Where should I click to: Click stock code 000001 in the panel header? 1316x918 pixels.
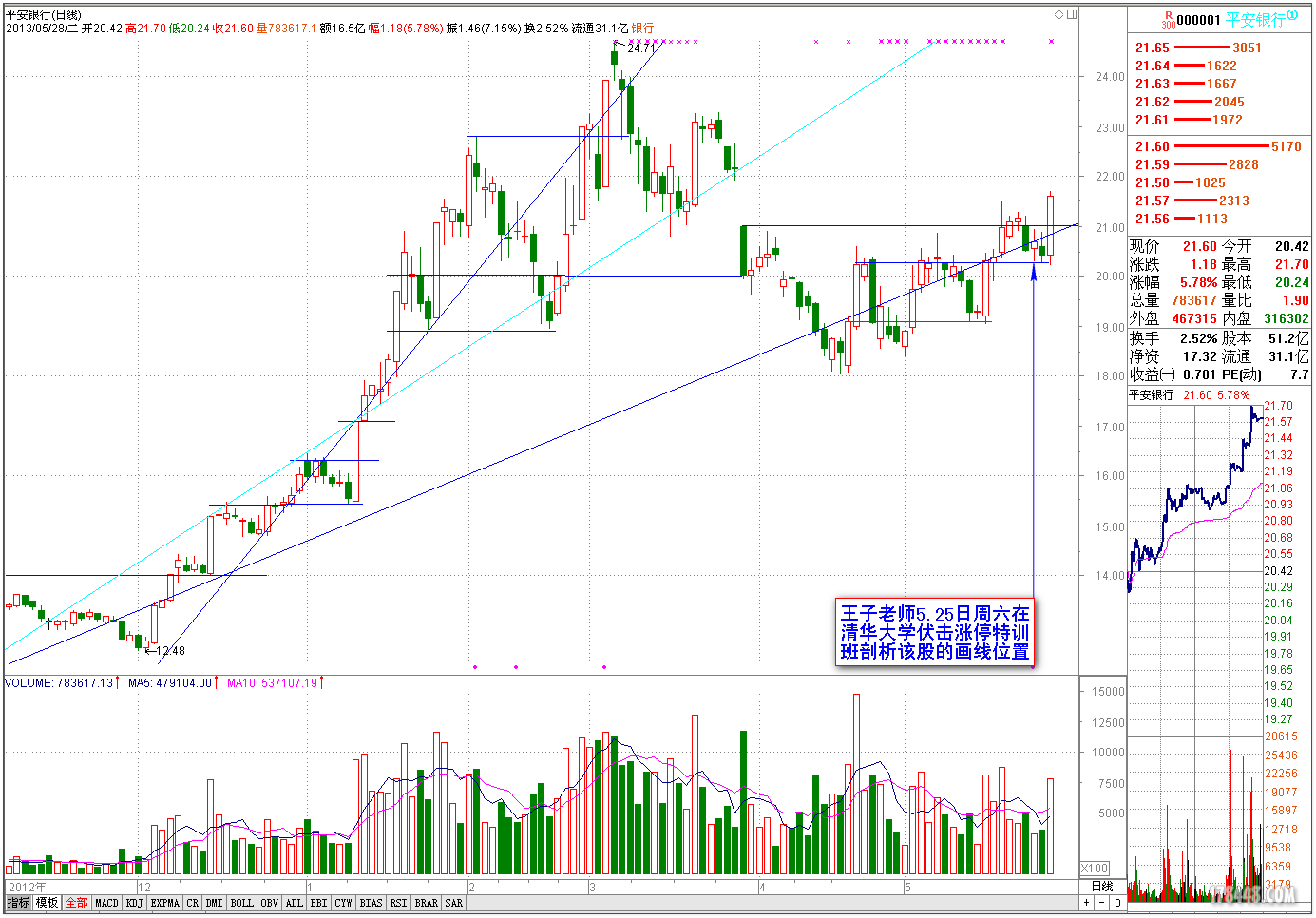(1199, 20)
